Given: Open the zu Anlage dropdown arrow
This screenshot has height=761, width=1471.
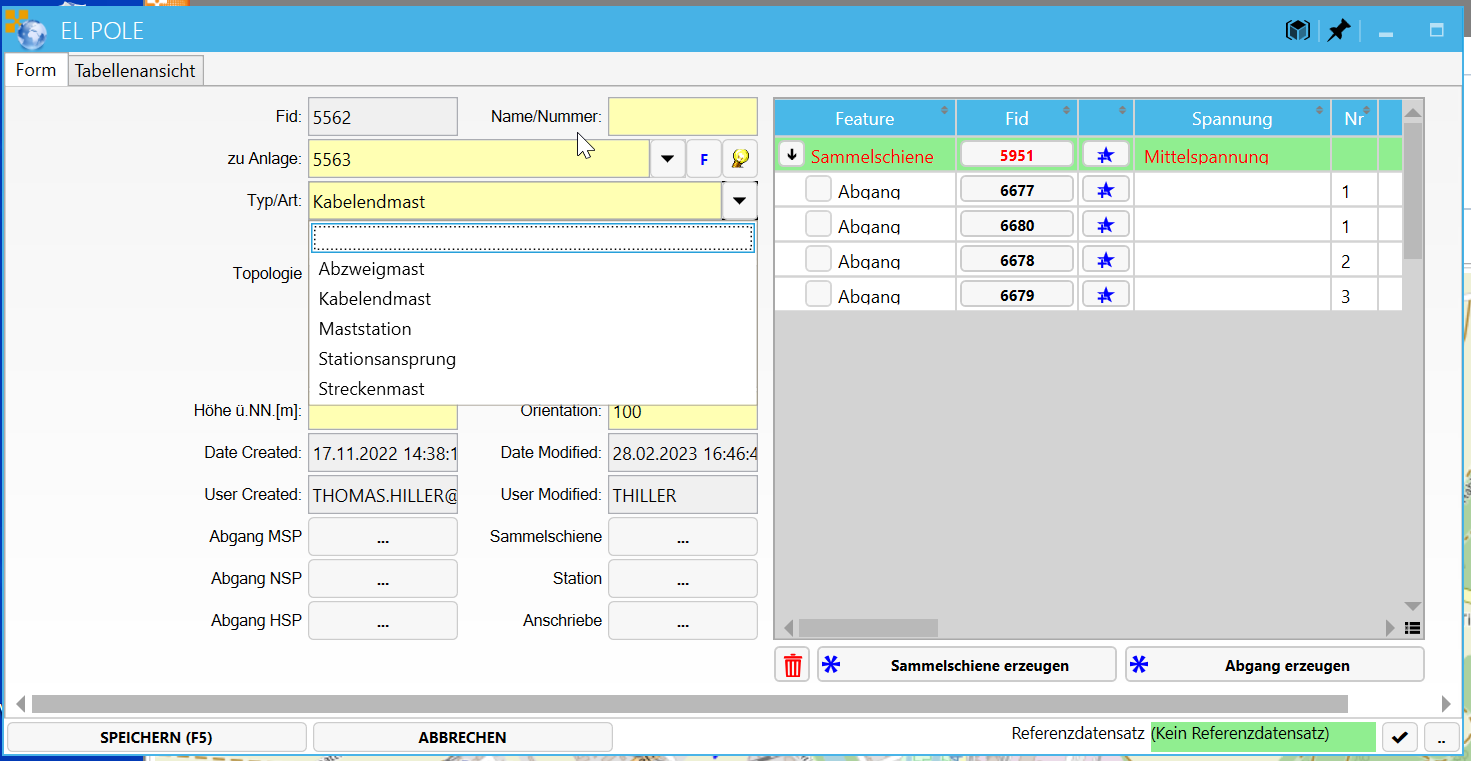Looking at the screenshot, I should (x=668, y=159).
